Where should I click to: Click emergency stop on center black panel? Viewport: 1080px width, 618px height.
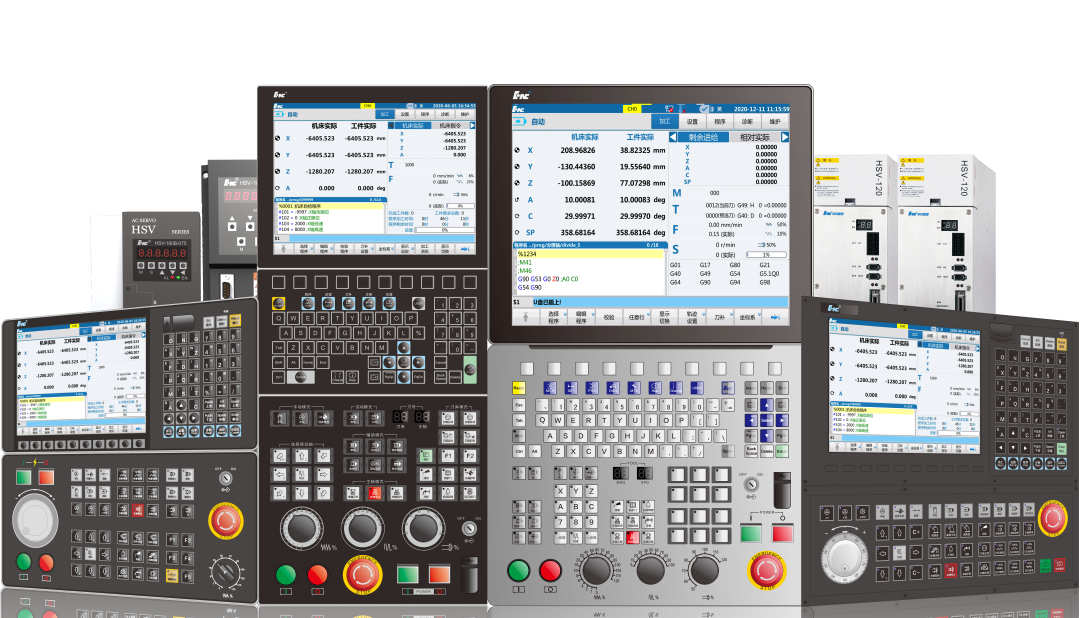(362, 575)
